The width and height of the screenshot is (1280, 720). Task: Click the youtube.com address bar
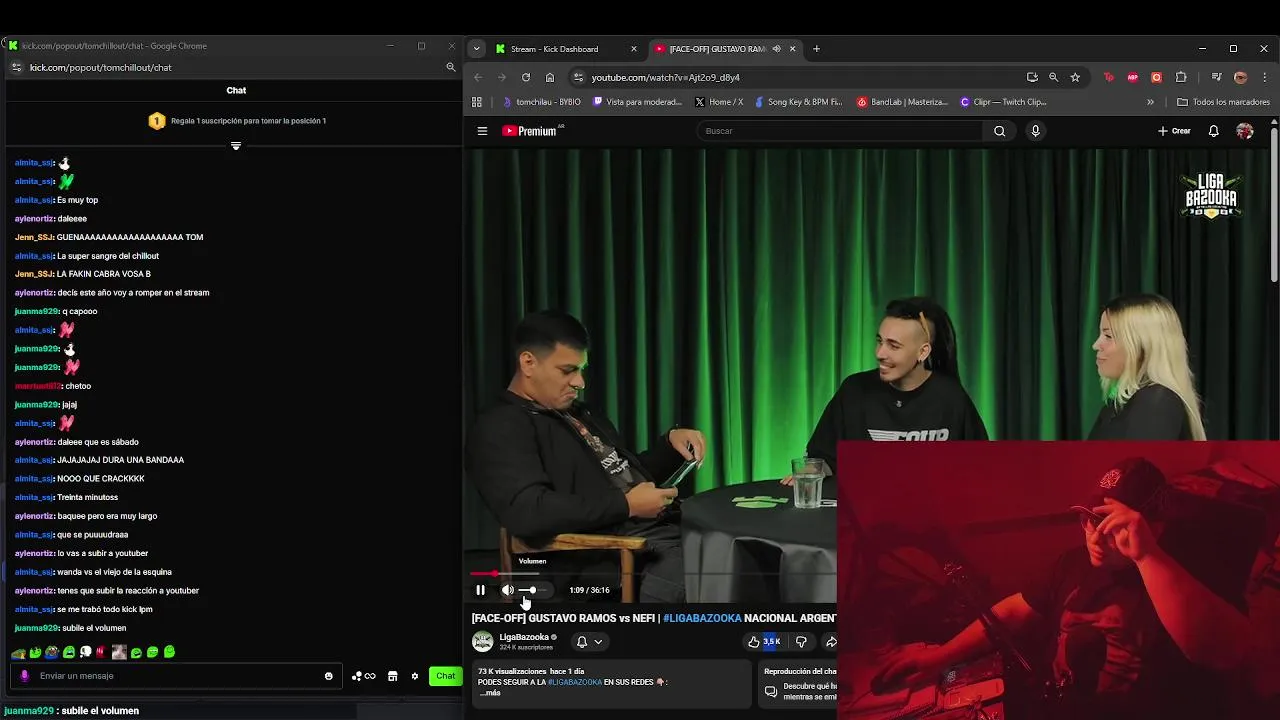click(x=800, y=77)
